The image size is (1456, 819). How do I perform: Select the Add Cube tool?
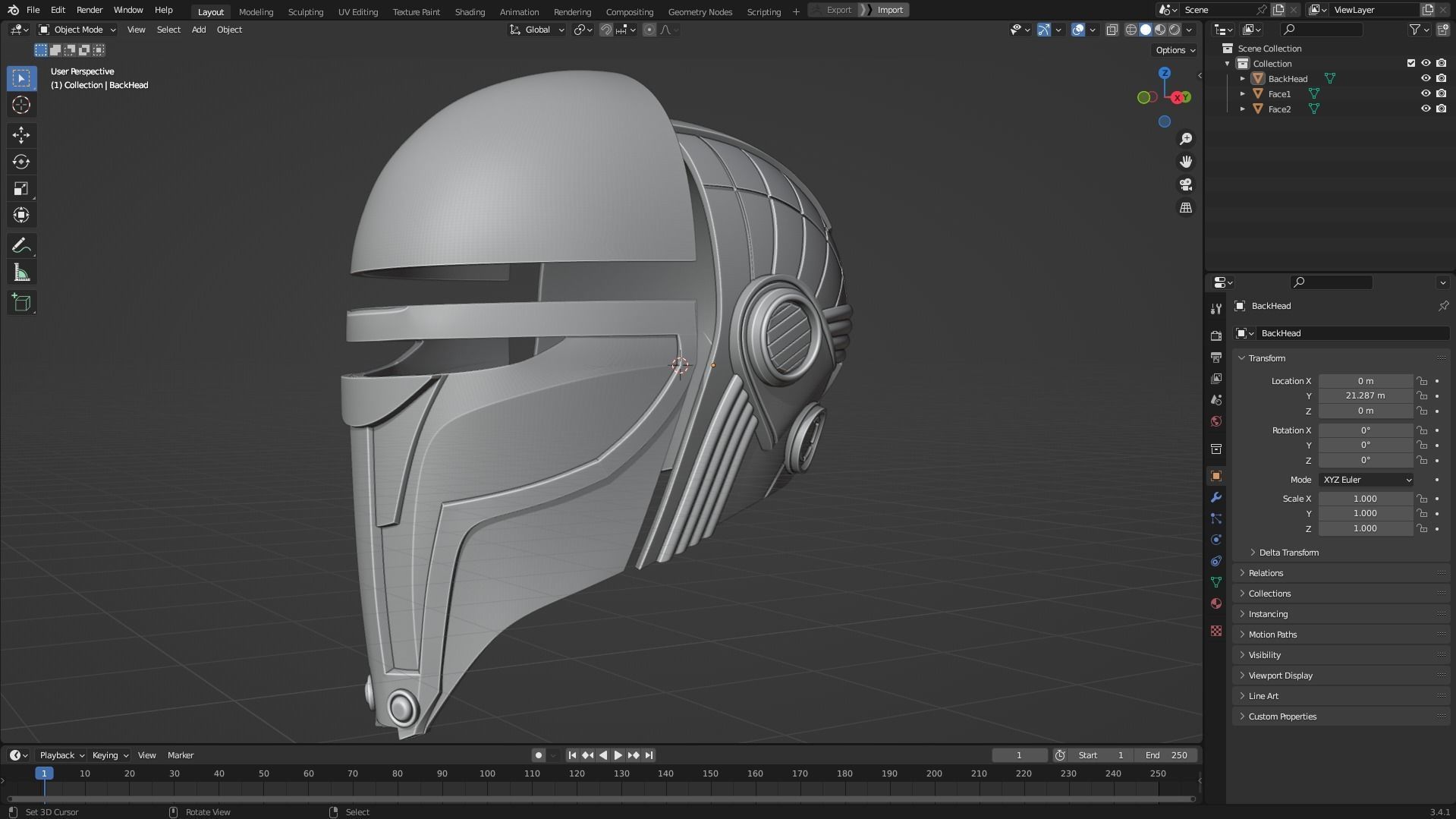21,303
